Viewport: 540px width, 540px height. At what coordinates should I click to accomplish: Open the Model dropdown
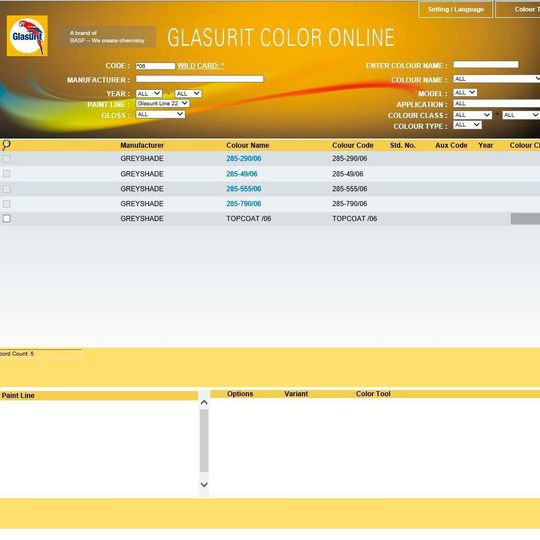pyautogui.click(x=465, y=93)
